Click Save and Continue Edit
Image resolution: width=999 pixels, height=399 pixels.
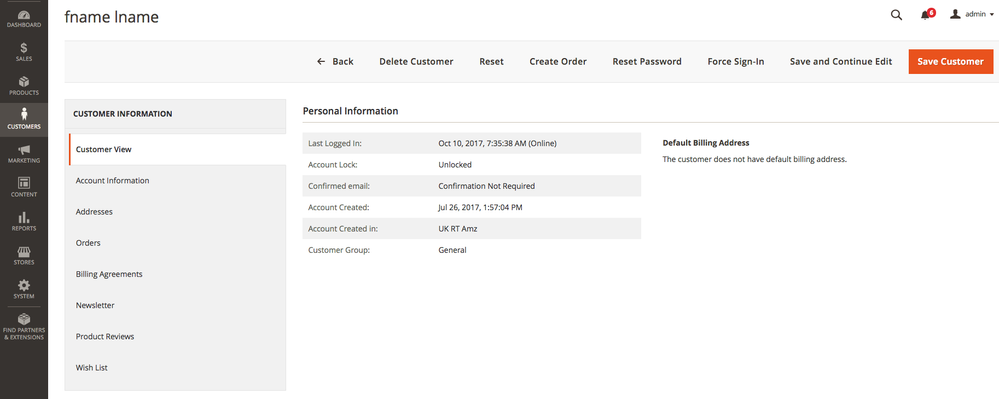(841, 61)
